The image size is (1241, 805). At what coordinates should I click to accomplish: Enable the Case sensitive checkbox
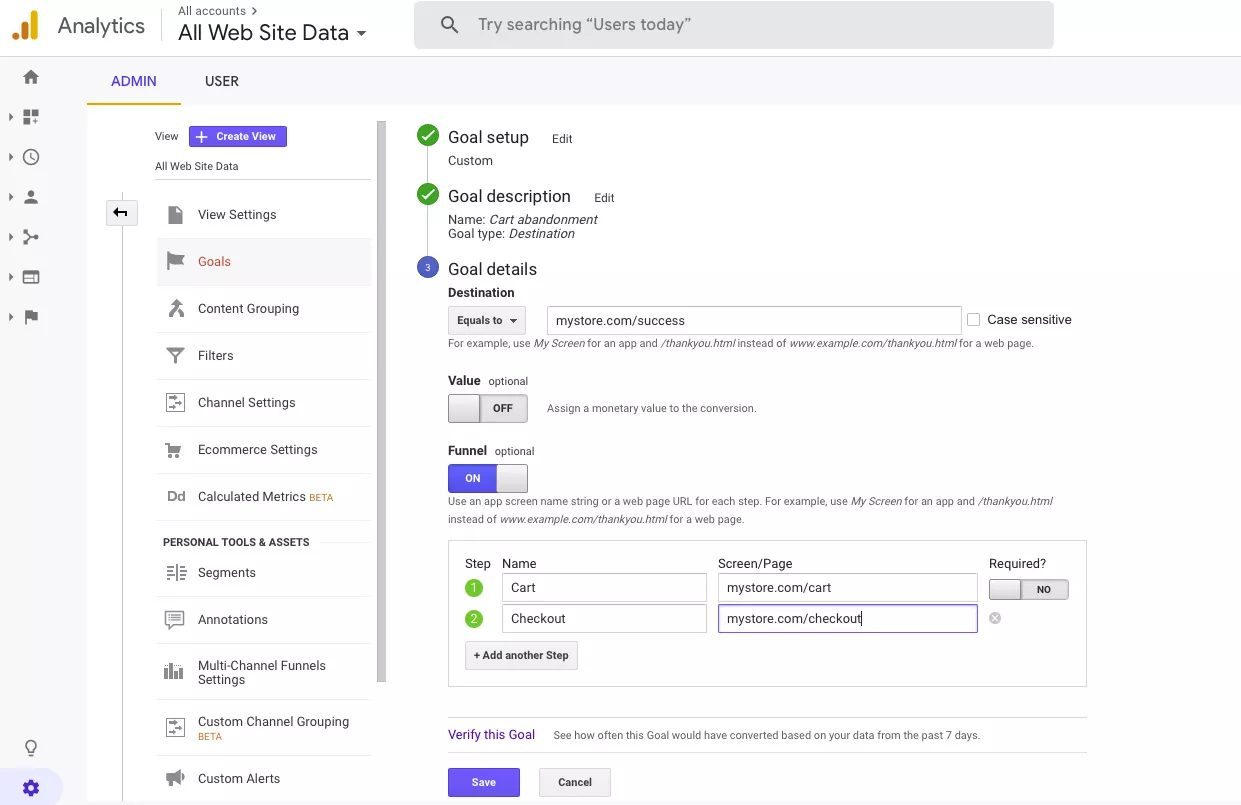click(x=973, y=319)
